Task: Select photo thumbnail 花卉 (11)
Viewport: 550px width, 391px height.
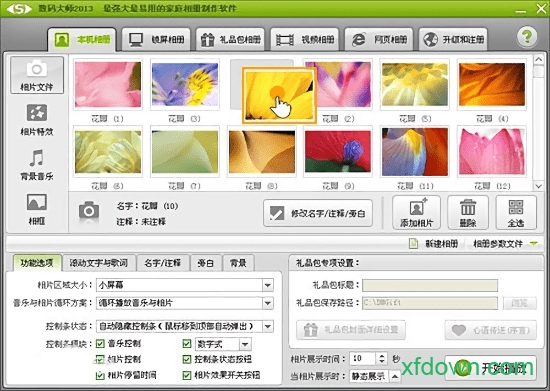Action: (415, 151)
